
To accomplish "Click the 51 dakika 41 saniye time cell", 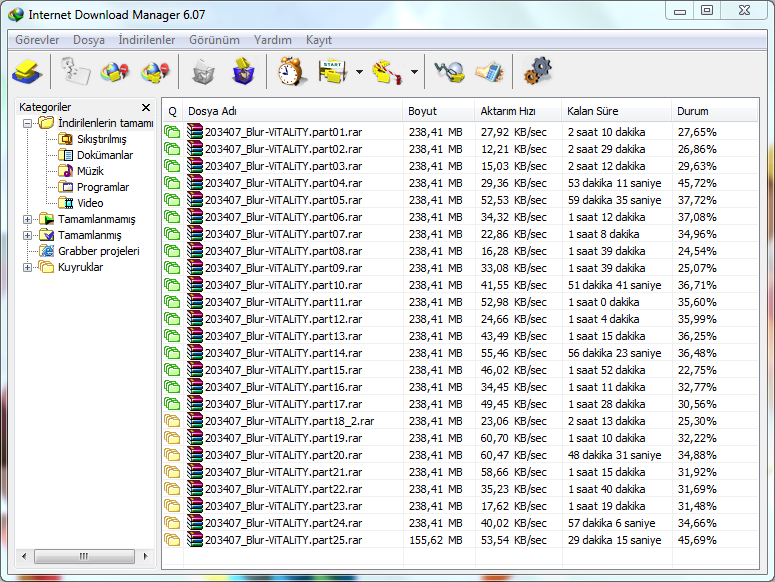I will coord(614,285).
